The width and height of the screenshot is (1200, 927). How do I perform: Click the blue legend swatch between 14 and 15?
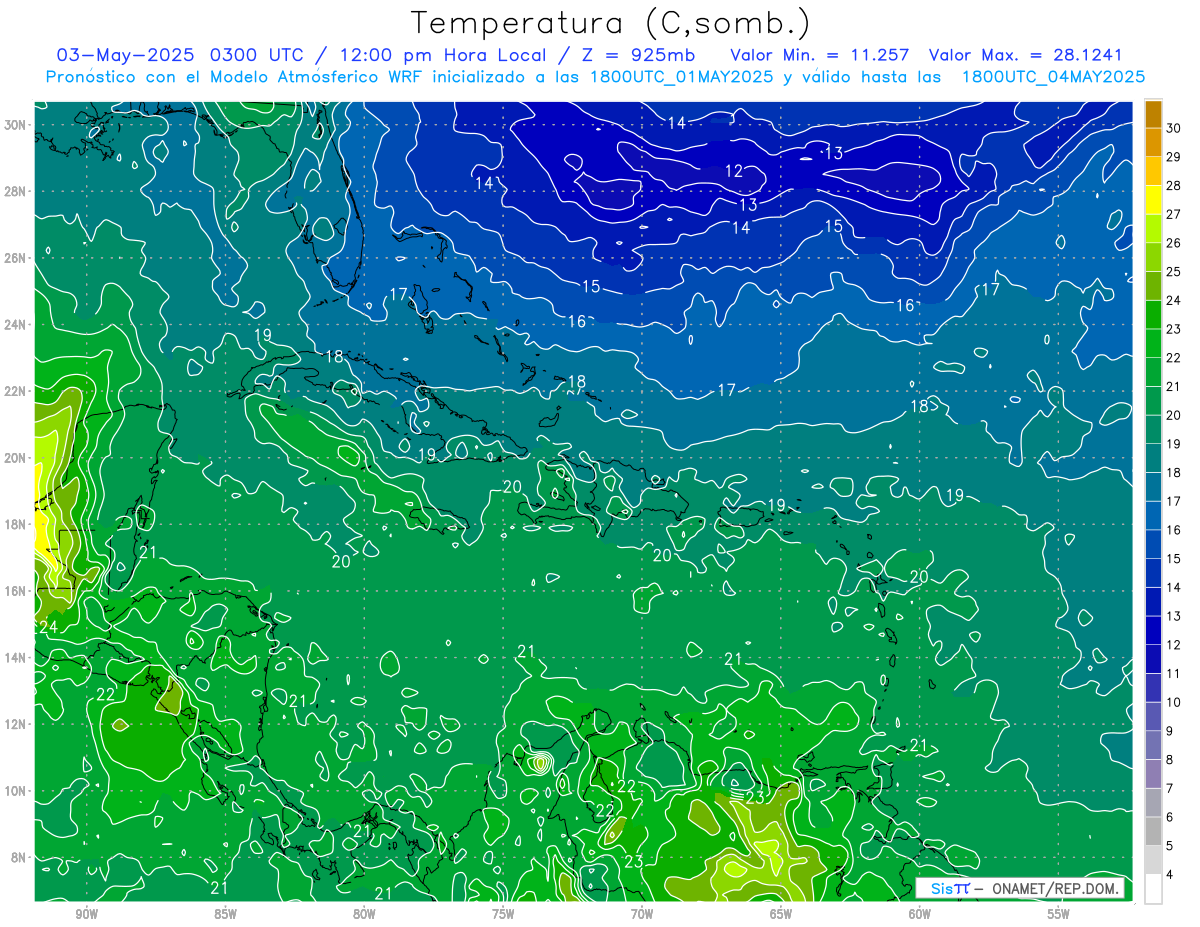pos(1154,573)
